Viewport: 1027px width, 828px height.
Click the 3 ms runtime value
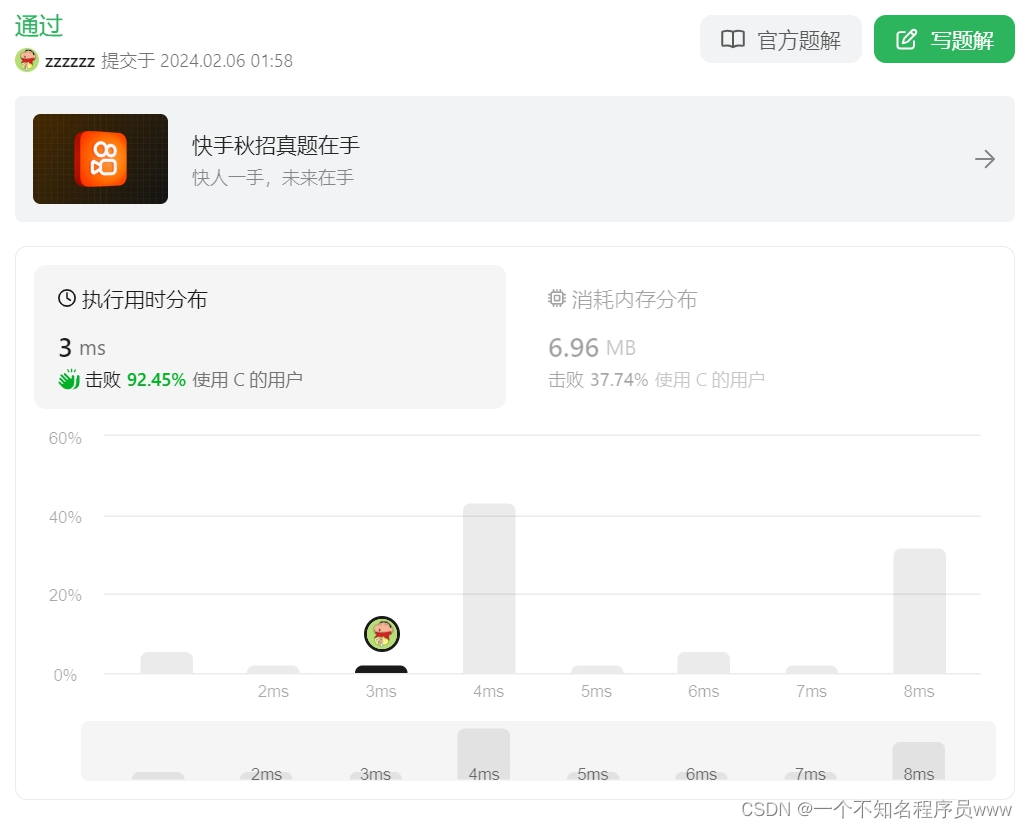pyautogui.click(x=82, y=348)
